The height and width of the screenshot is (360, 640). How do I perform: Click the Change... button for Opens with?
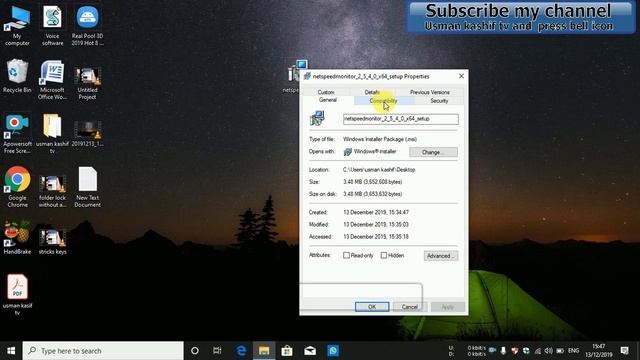click(433, 152)
